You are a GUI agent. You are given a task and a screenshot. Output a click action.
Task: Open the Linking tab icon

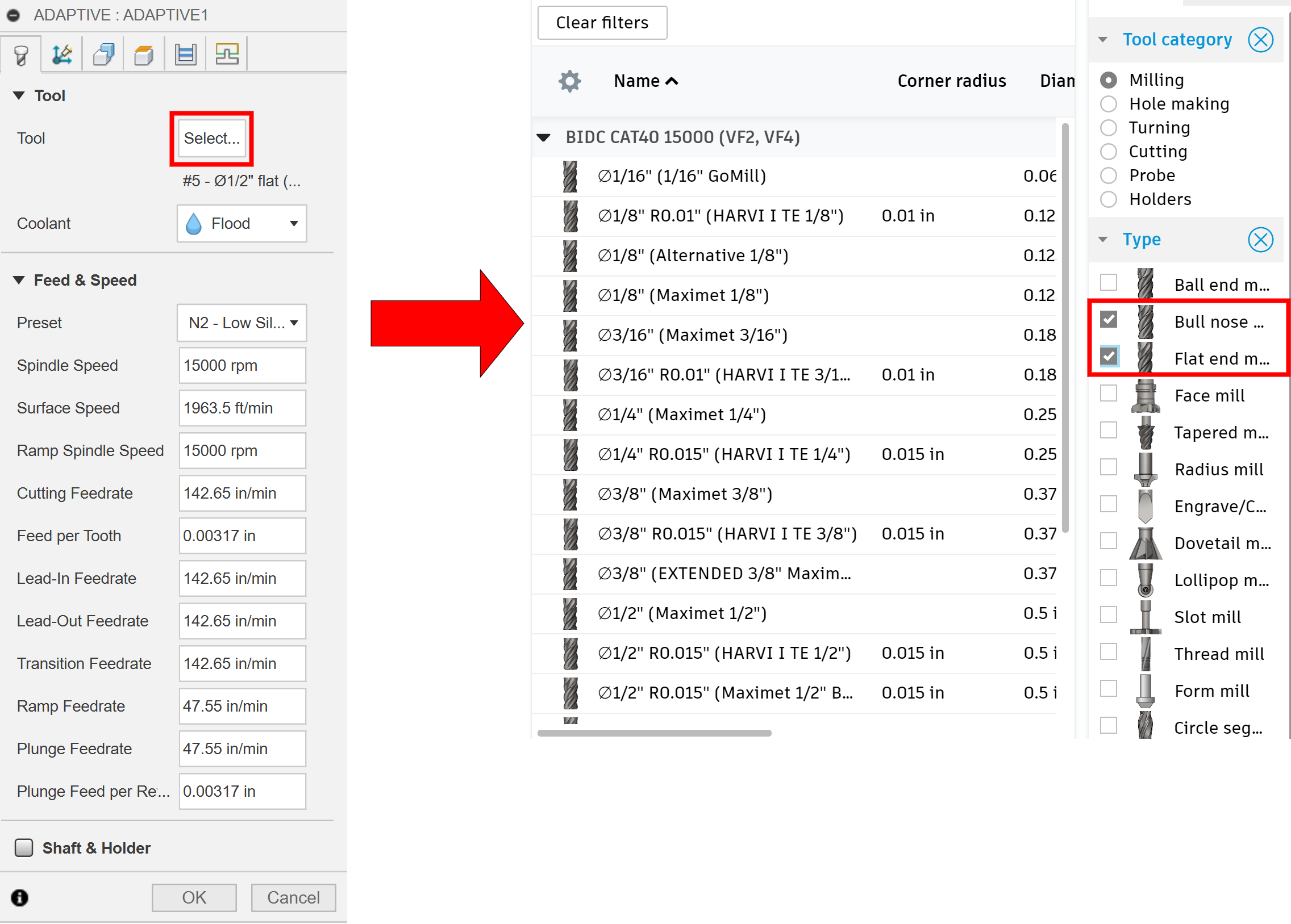[x=227, y=55]
